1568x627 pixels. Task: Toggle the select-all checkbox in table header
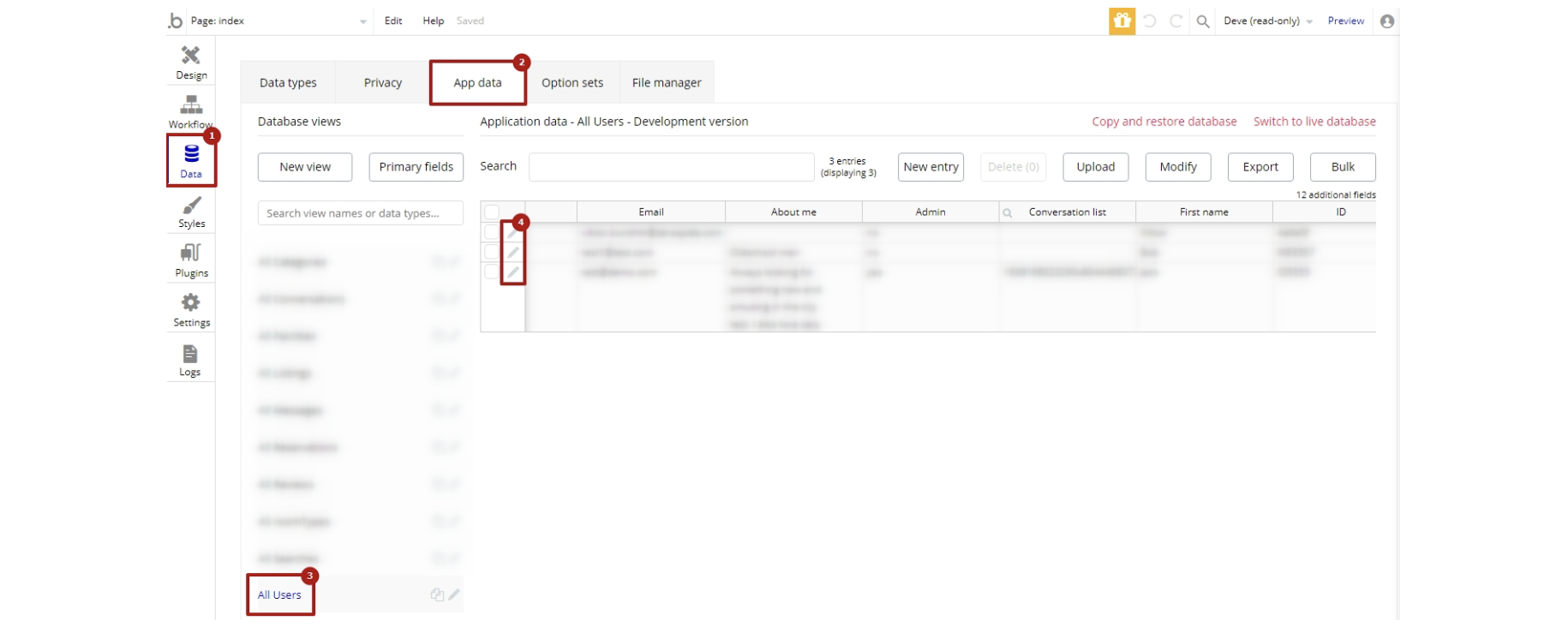(x=492, y=212)
